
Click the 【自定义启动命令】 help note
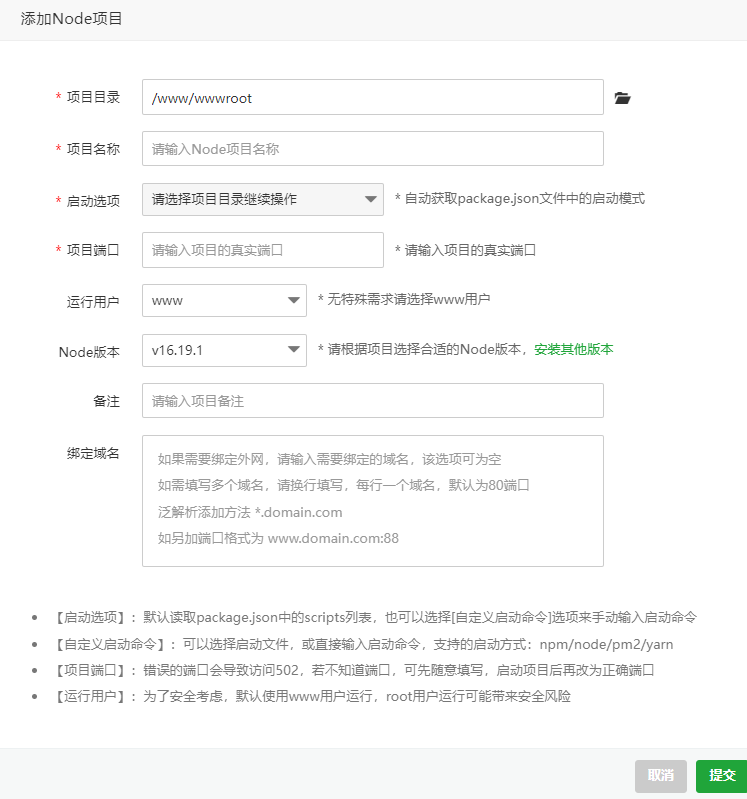click(363, 644)
